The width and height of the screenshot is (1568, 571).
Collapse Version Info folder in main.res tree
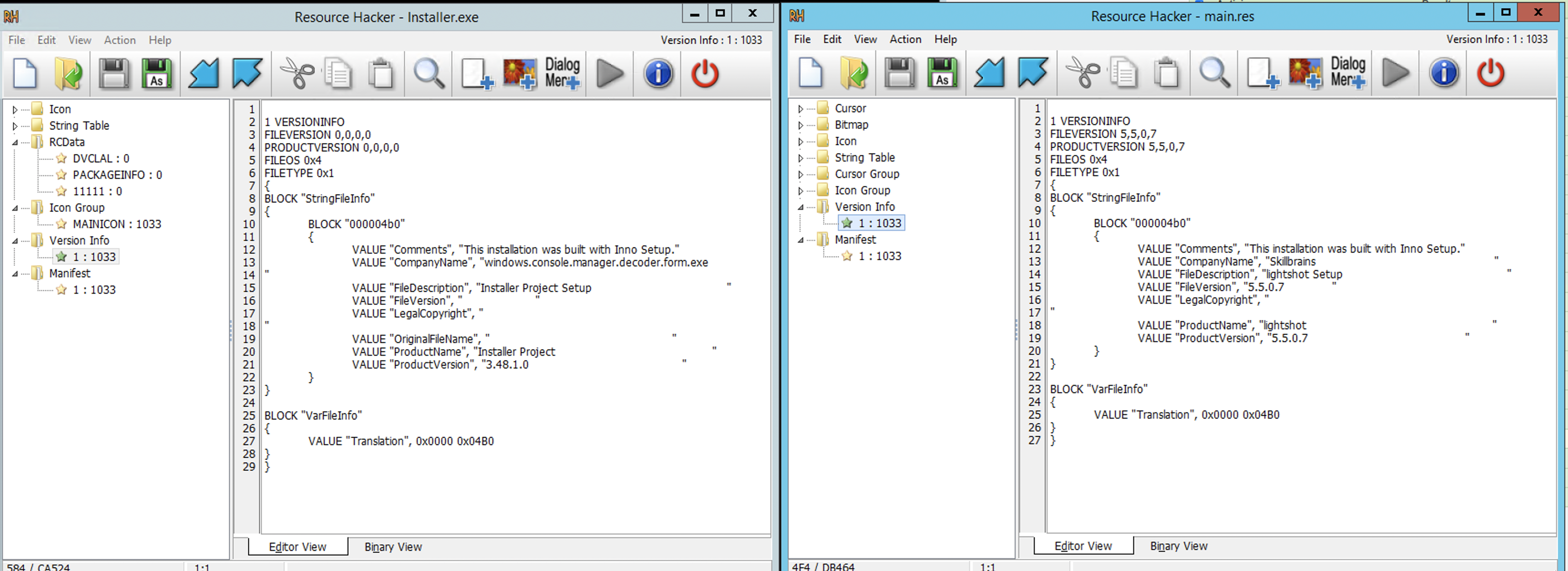click(x=800, y=207)
